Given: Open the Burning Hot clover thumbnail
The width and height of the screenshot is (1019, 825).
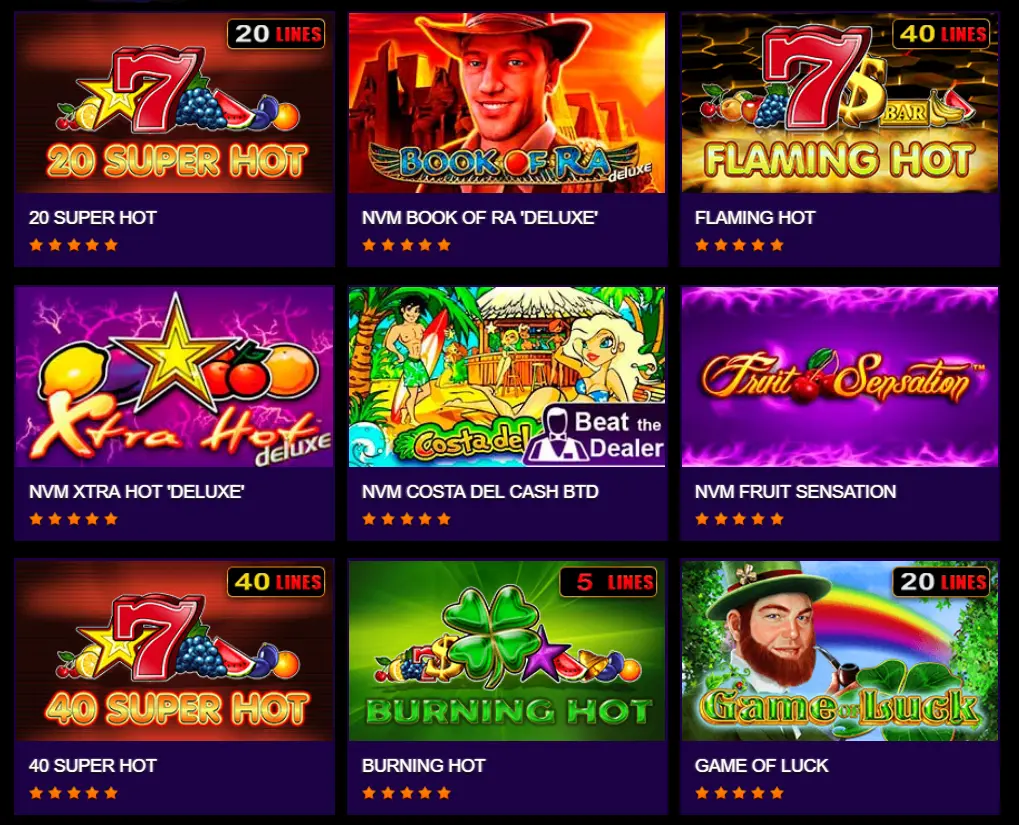Looking at the screenshot, I should [x=507, y=651].
